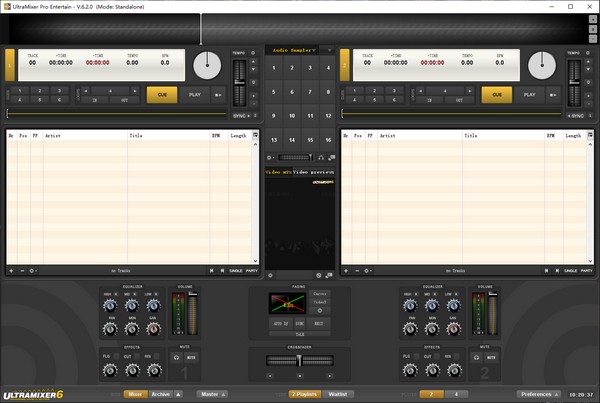Enable deck 2 RES effect checkbox
Screen dimensions: 600x403
coord(457,356)
